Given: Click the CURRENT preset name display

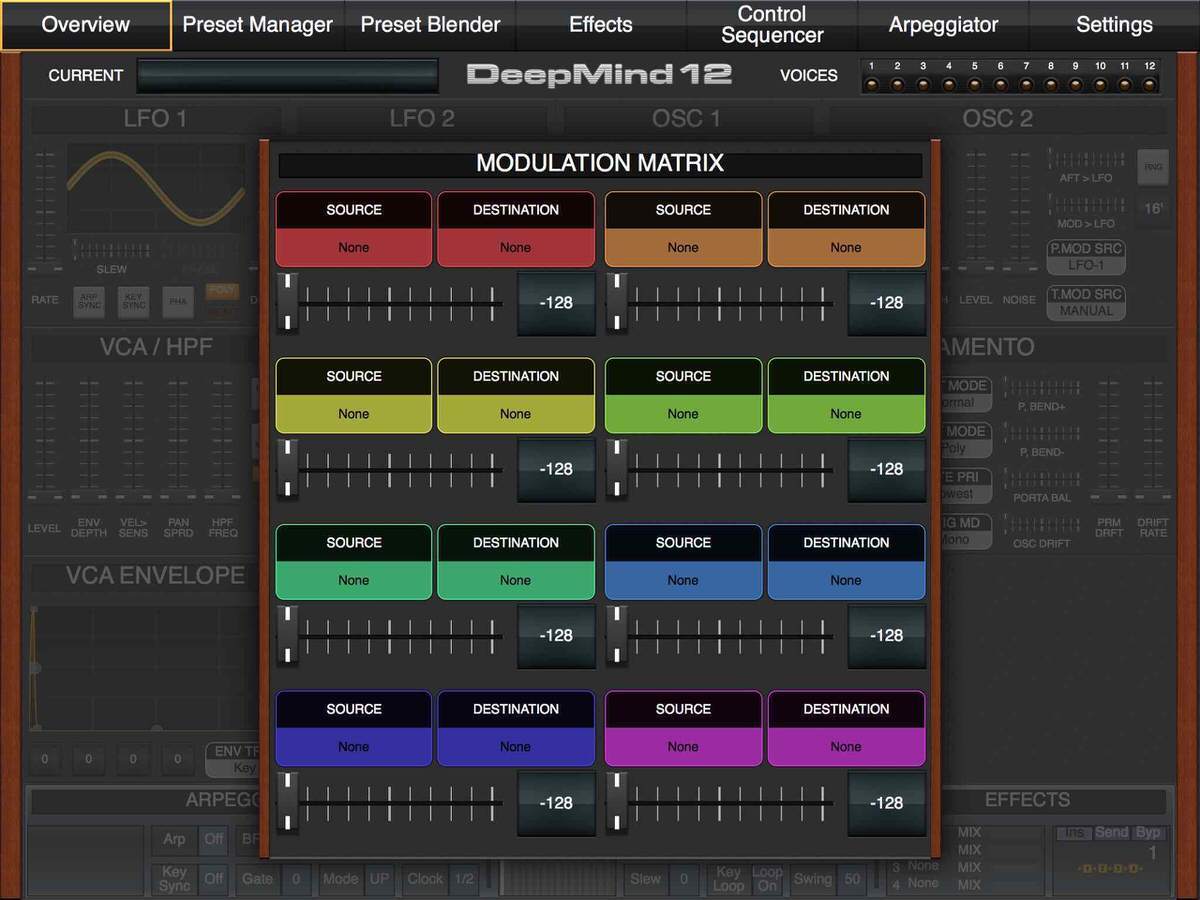Looking at the screenshot, I should (x=288, y=76).
